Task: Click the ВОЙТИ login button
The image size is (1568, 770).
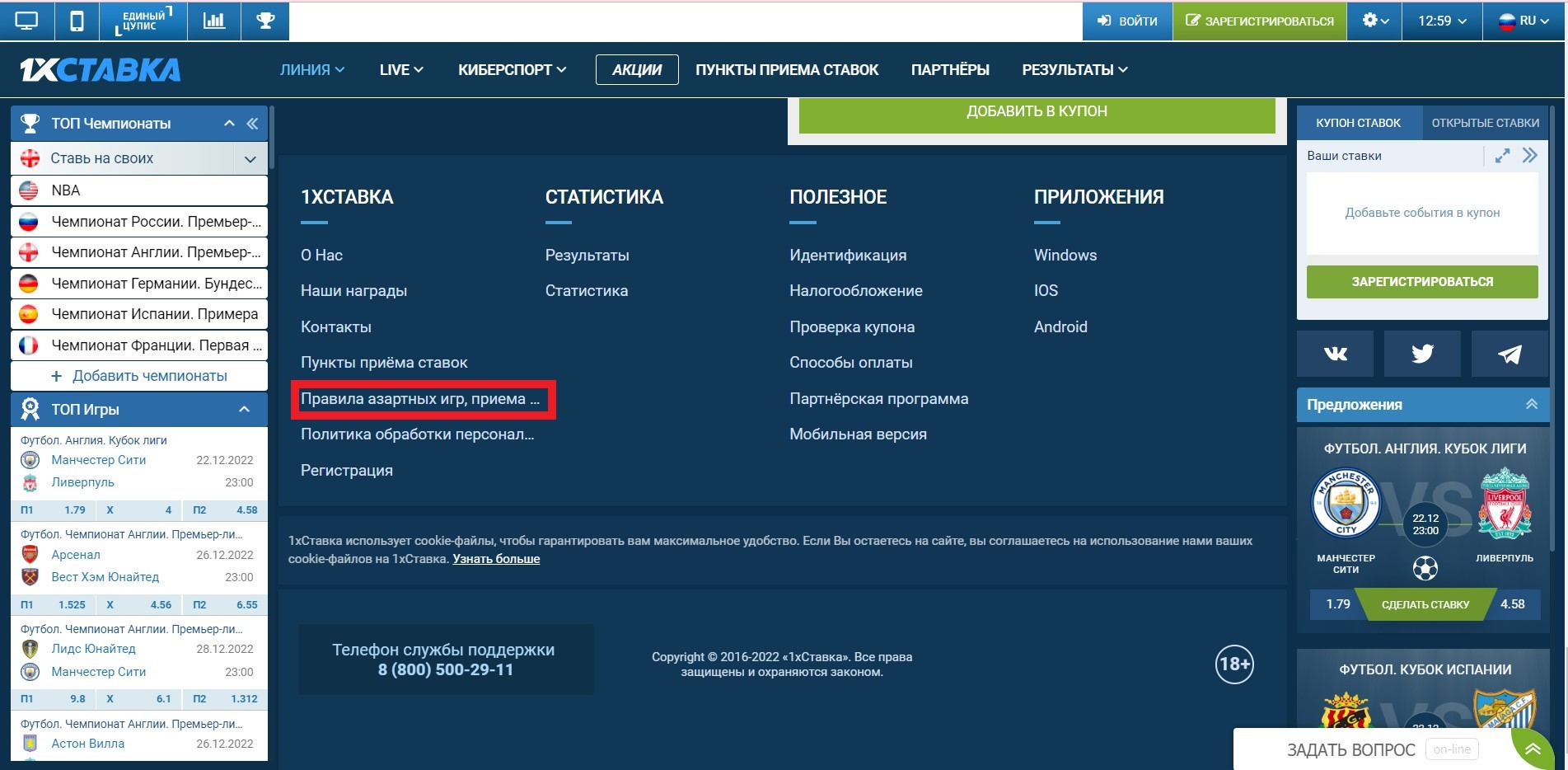Action: pos(1127,21)
